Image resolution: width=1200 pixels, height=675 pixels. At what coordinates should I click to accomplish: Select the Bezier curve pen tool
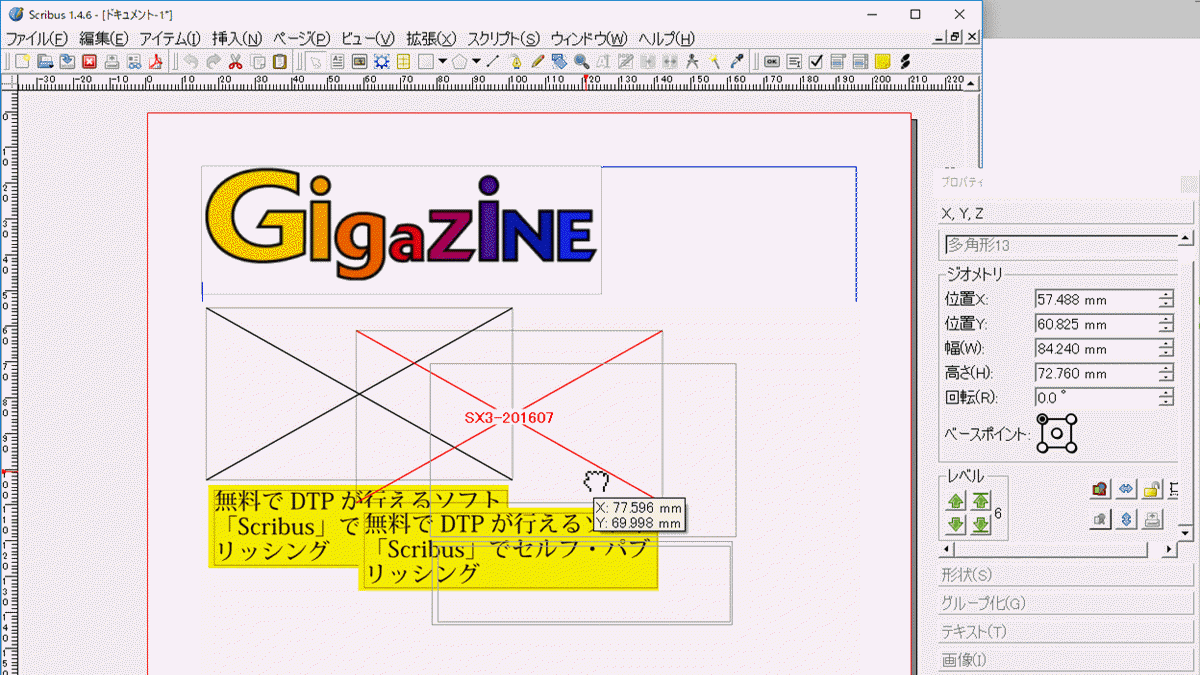tap(517, 61)
